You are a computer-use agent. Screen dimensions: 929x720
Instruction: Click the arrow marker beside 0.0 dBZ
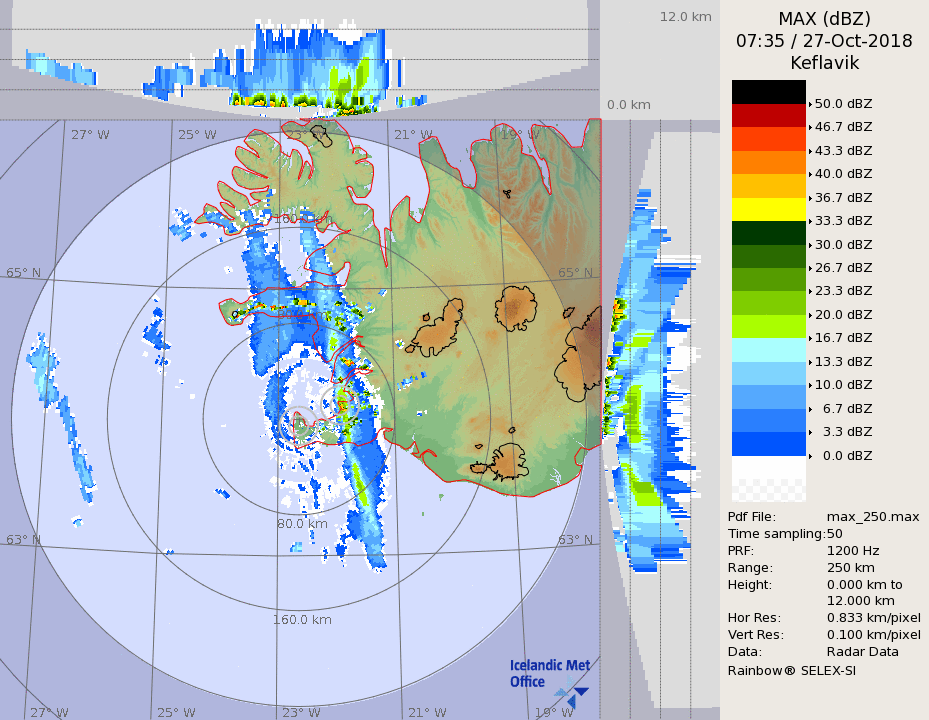click(810, 455)
